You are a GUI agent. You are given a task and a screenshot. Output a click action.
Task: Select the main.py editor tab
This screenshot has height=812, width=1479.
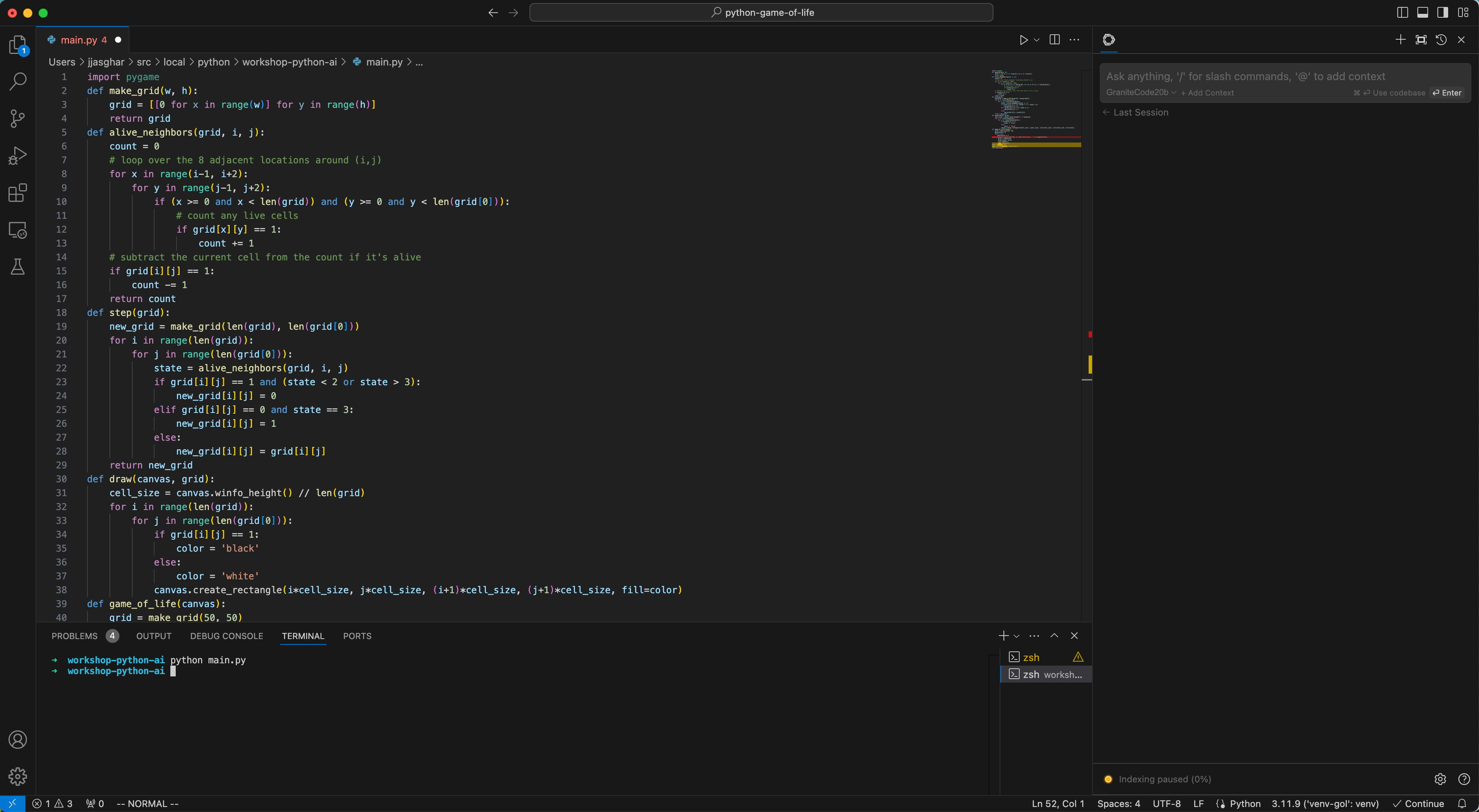point(83,40)
